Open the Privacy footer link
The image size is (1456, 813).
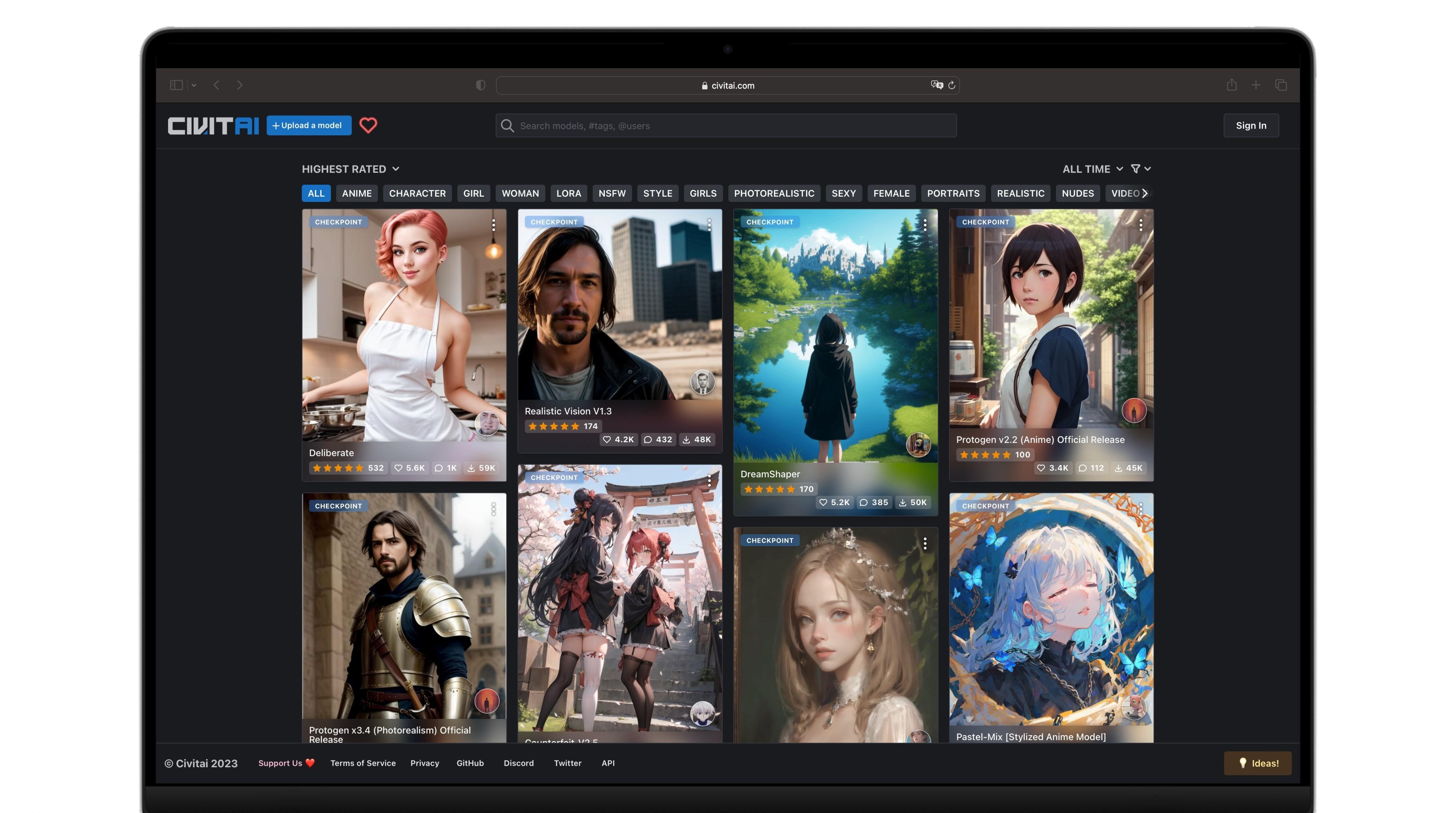tap(425, 763)
